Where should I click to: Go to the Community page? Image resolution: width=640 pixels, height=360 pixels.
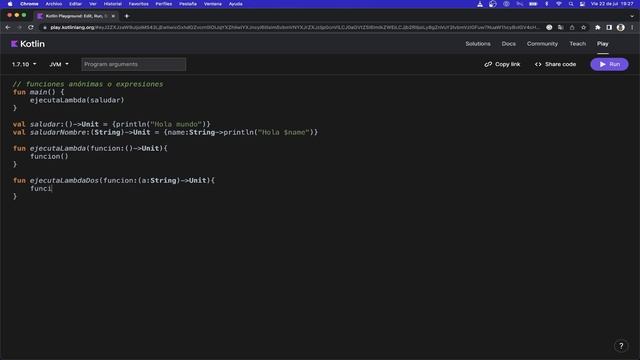tap(542, 44)
